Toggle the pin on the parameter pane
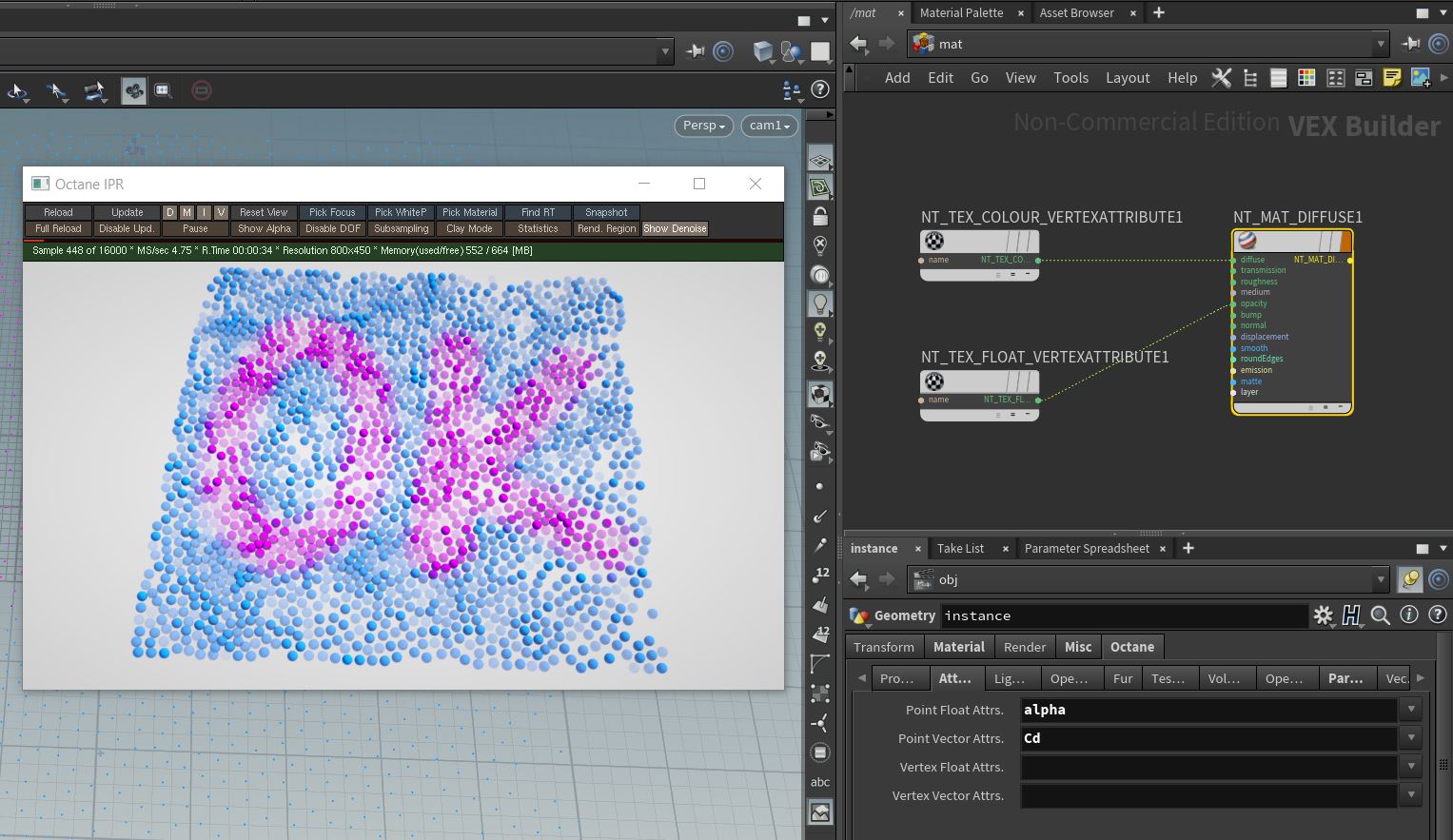The width and height of the screenshot is (1453, 840). (x=1410, y=579)
